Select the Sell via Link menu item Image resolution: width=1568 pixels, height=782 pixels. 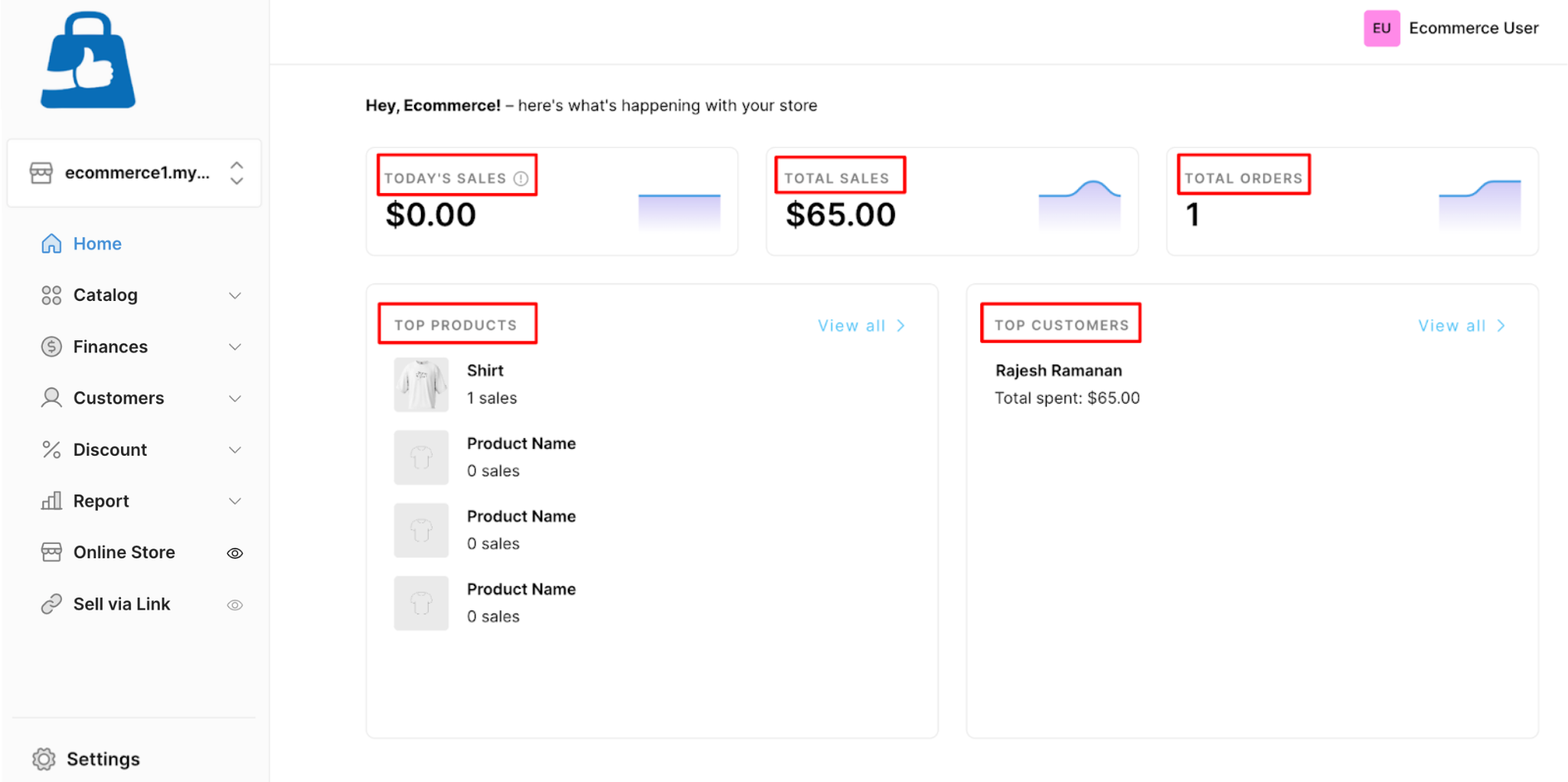point(122,604)
